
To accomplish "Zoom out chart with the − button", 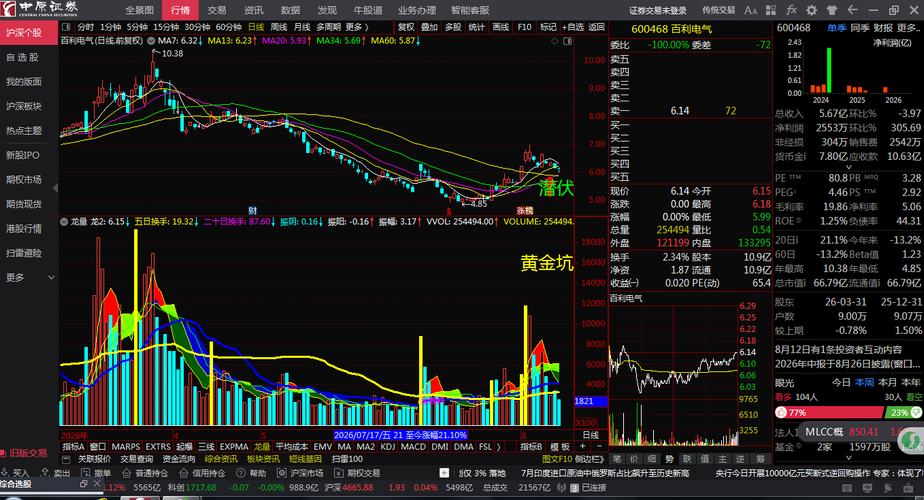I will tap(599, 446).
